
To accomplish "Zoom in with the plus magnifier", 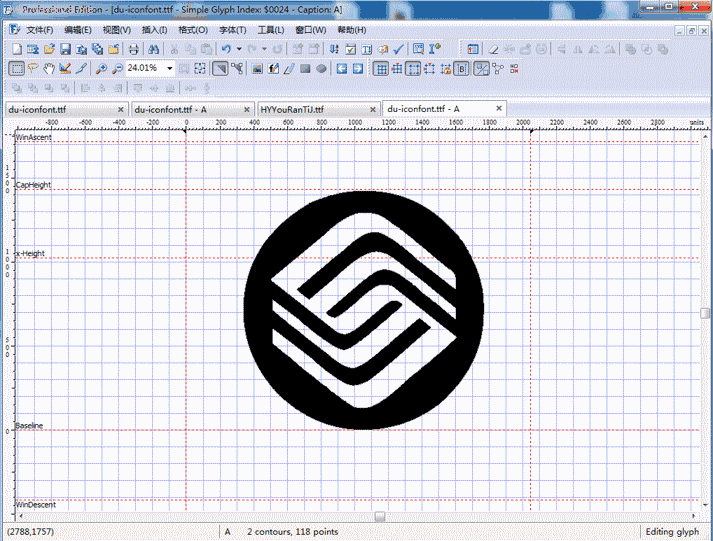I will point(101,69).
